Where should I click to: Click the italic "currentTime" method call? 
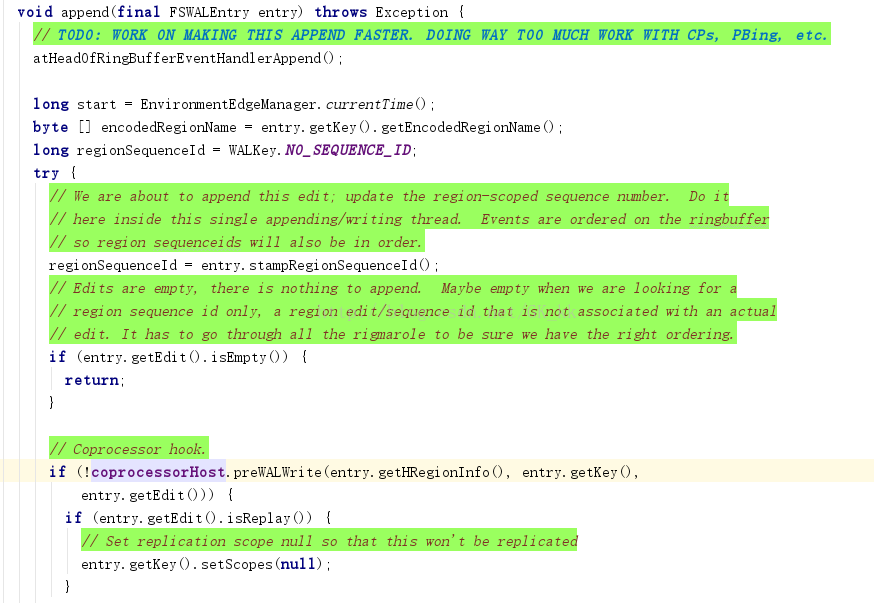369,104
